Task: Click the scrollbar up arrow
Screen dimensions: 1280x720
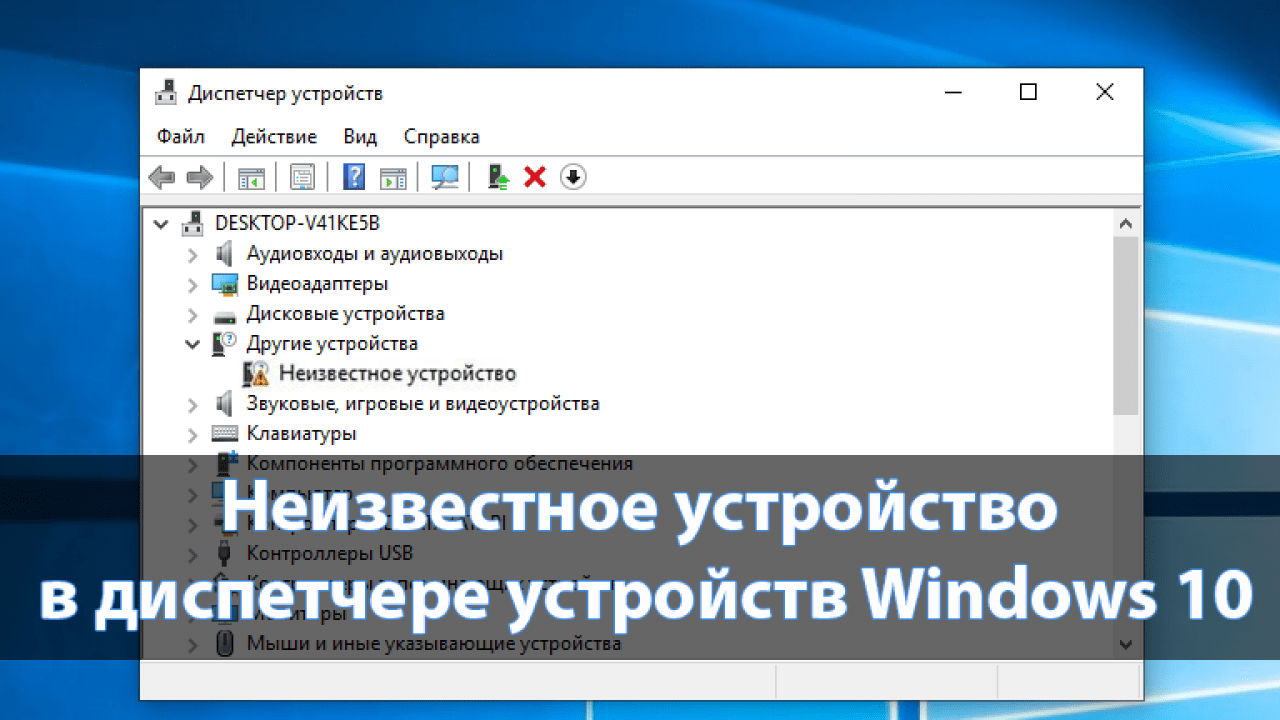Action: point(1126,224)
